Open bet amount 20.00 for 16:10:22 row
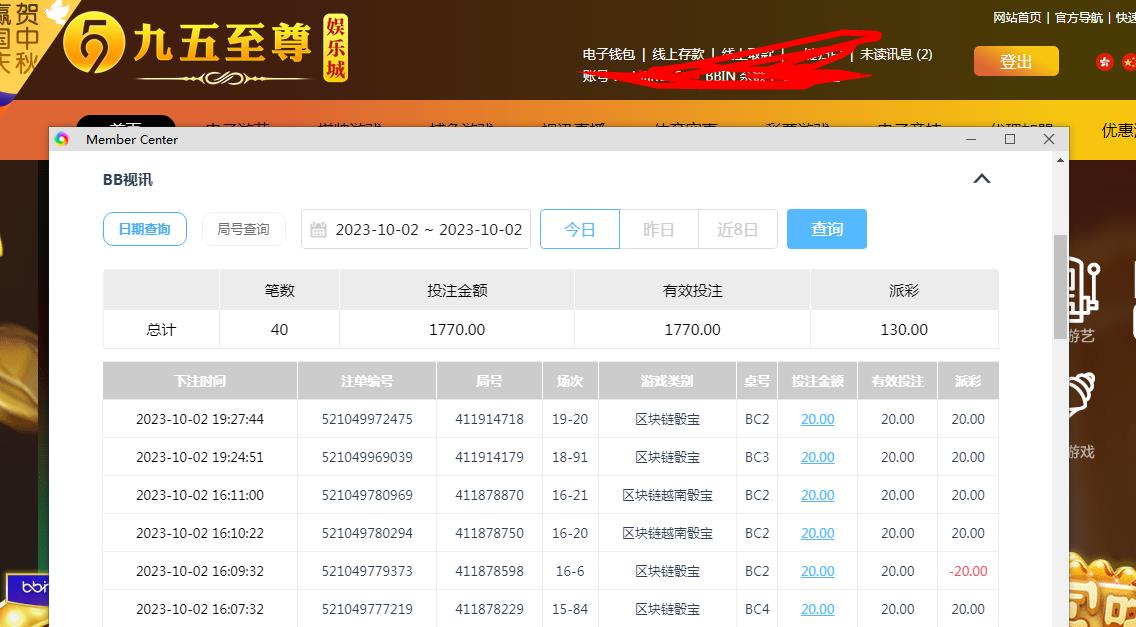Viewport: 1136px width, 627px height. click(817, 533)
